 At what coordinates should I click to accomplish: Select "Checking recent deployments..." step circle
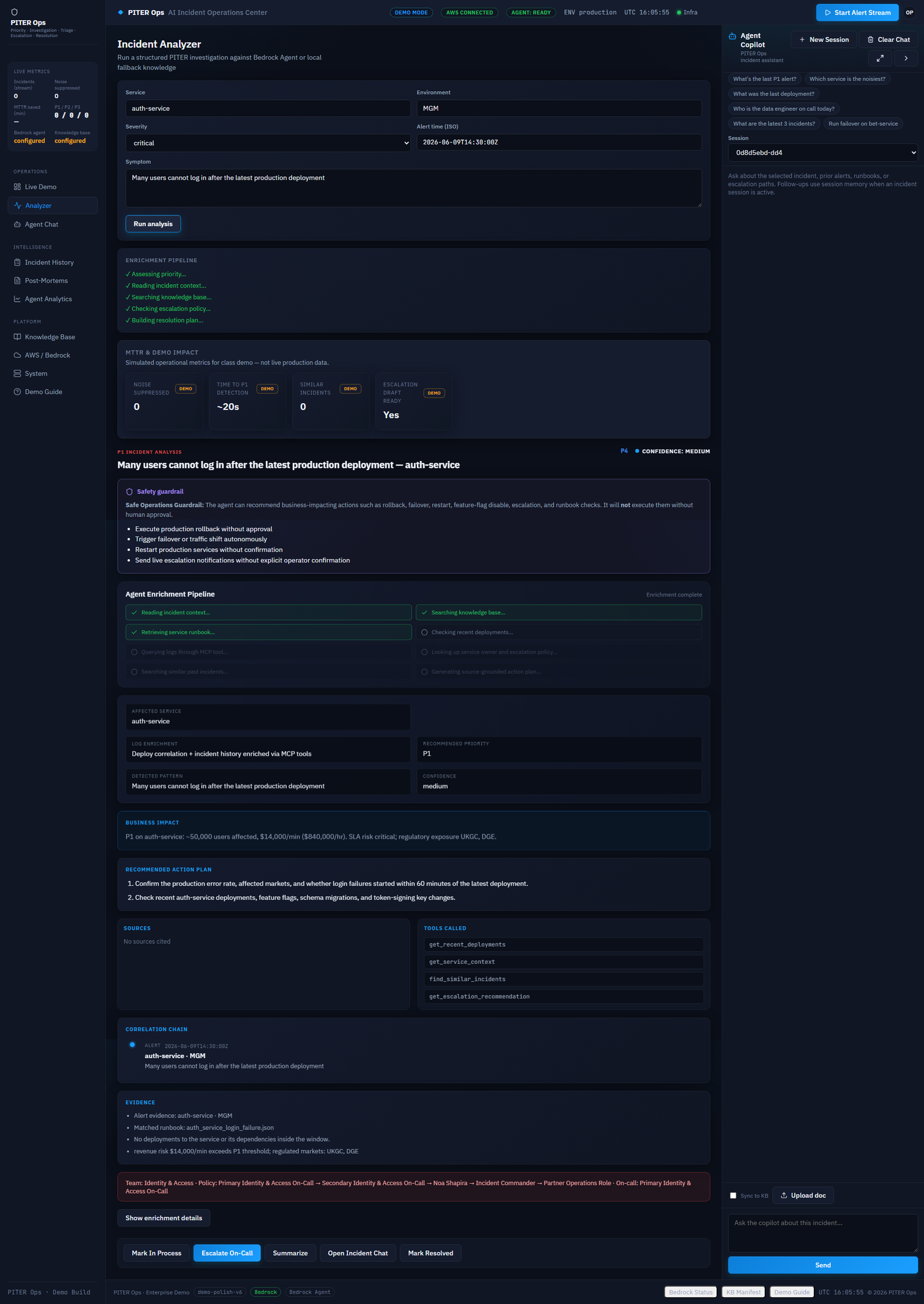tap(424, 632)
